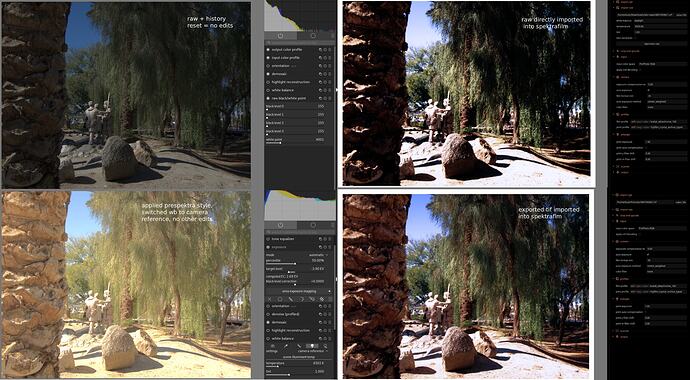Reset upper highlight reconstruction parameters

pos(325,82)
